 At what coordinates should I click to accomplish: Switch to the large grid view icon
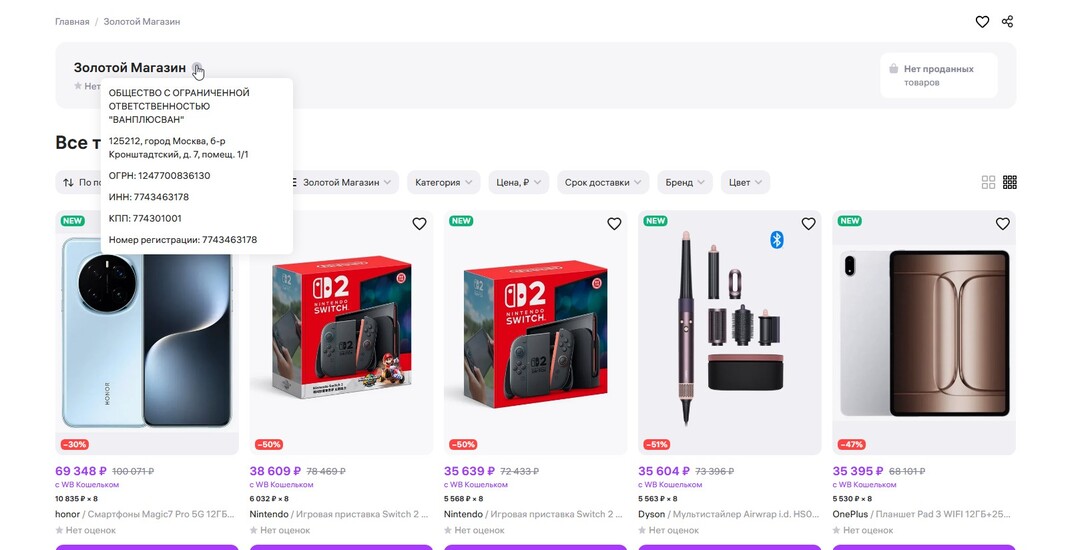pos(988,182)
